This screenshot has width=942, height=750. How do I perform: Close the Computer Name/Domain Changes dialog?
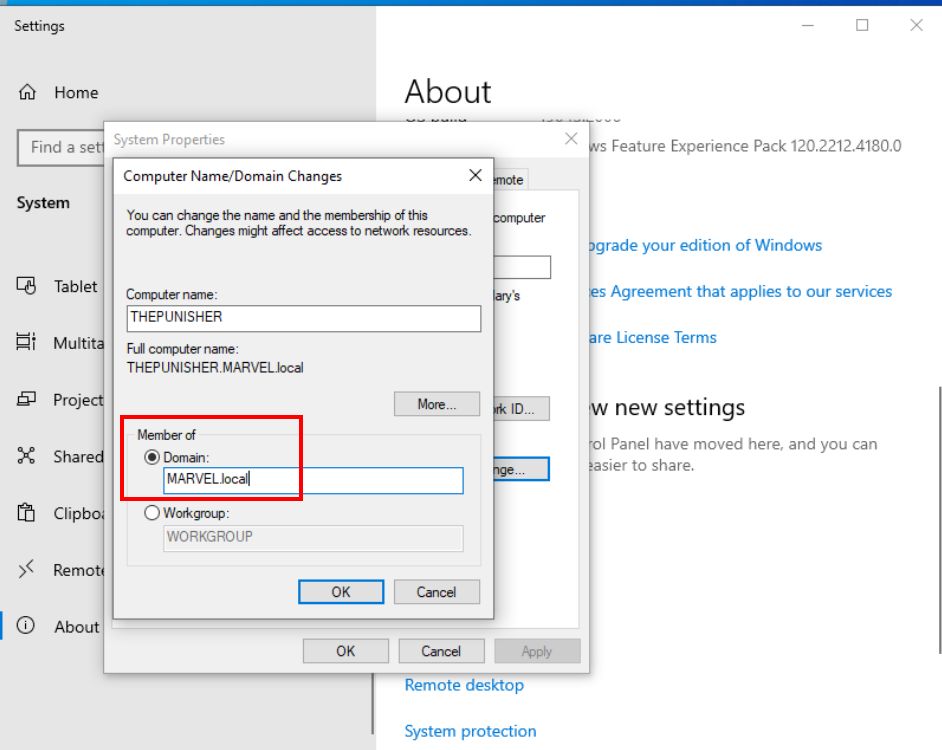pyautogui.click(x=475, y=176)
